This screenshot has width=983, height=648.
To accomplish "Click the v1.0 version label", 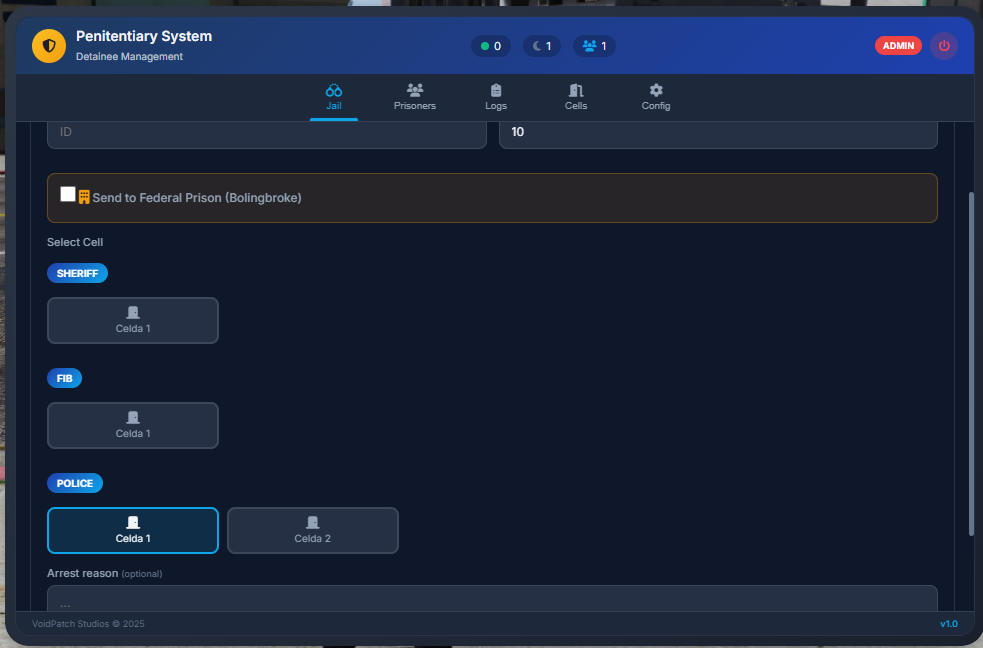I will coord(949,624).
